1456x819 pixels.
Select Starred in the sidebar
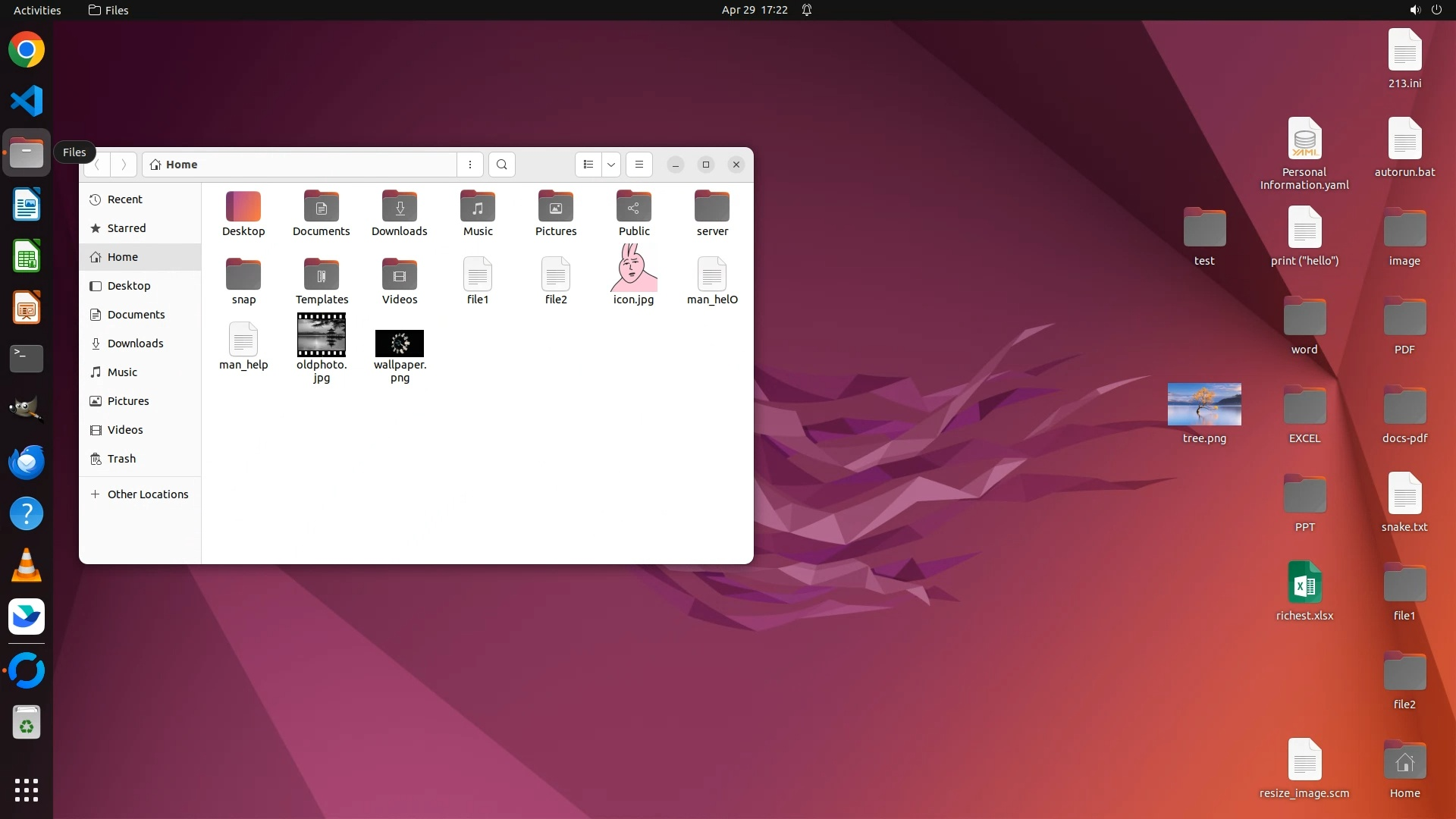127,228
